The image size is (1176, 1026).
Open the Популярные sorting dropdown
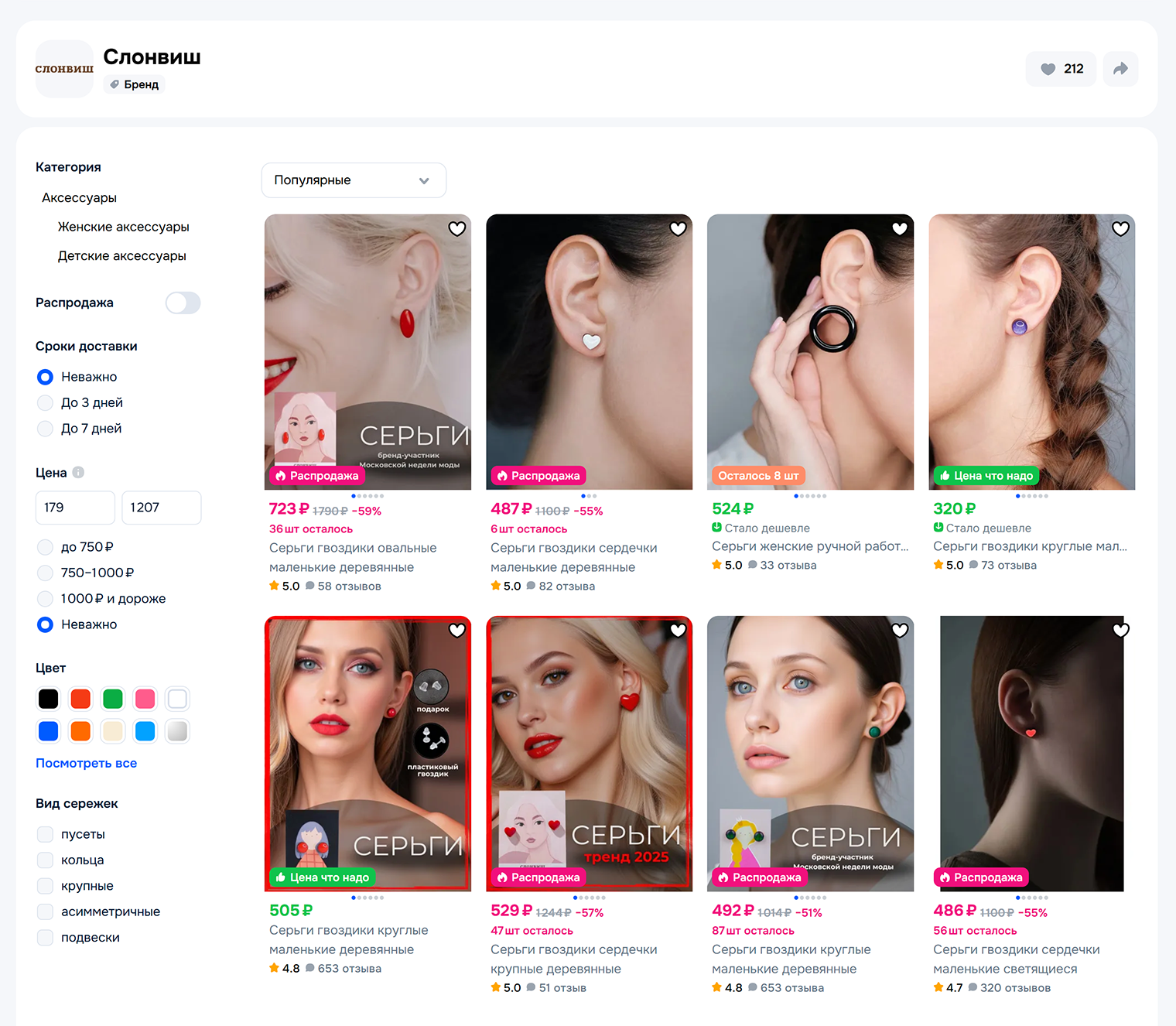click(354, 180)
